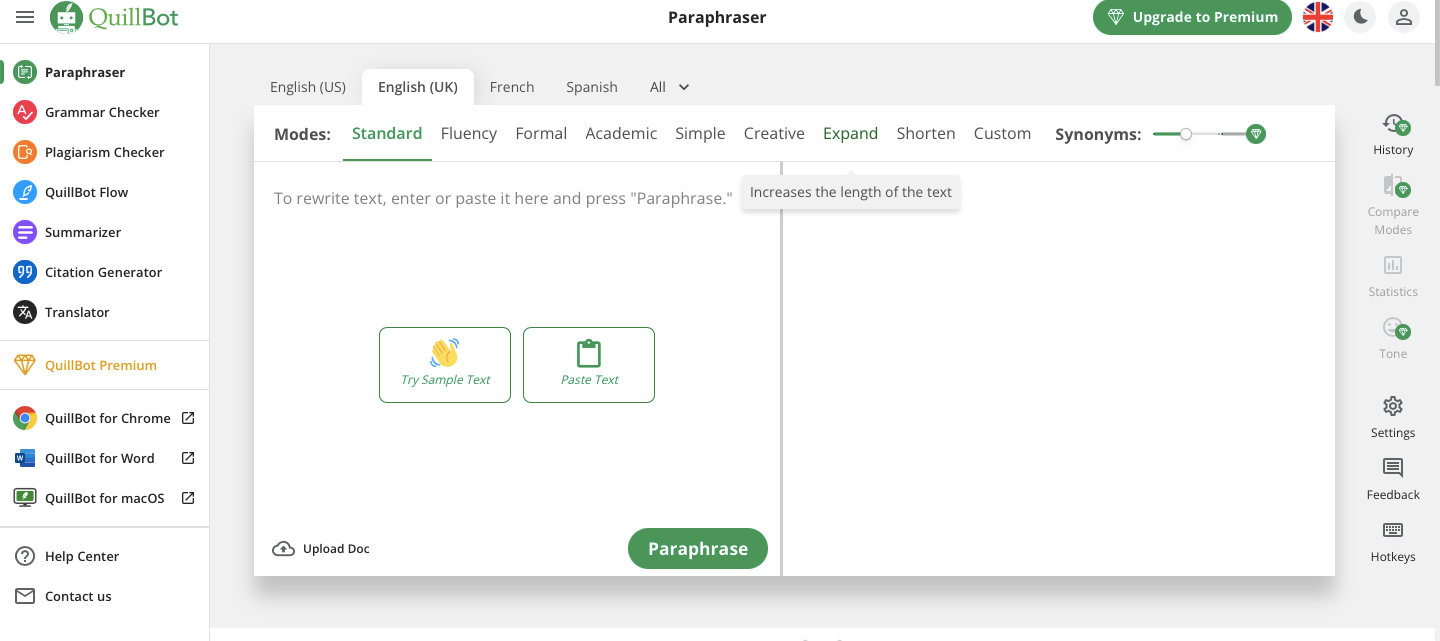The image size is (1440, 641).
Task: Select the Shorten mode
Action: click(x=926, y=133)
